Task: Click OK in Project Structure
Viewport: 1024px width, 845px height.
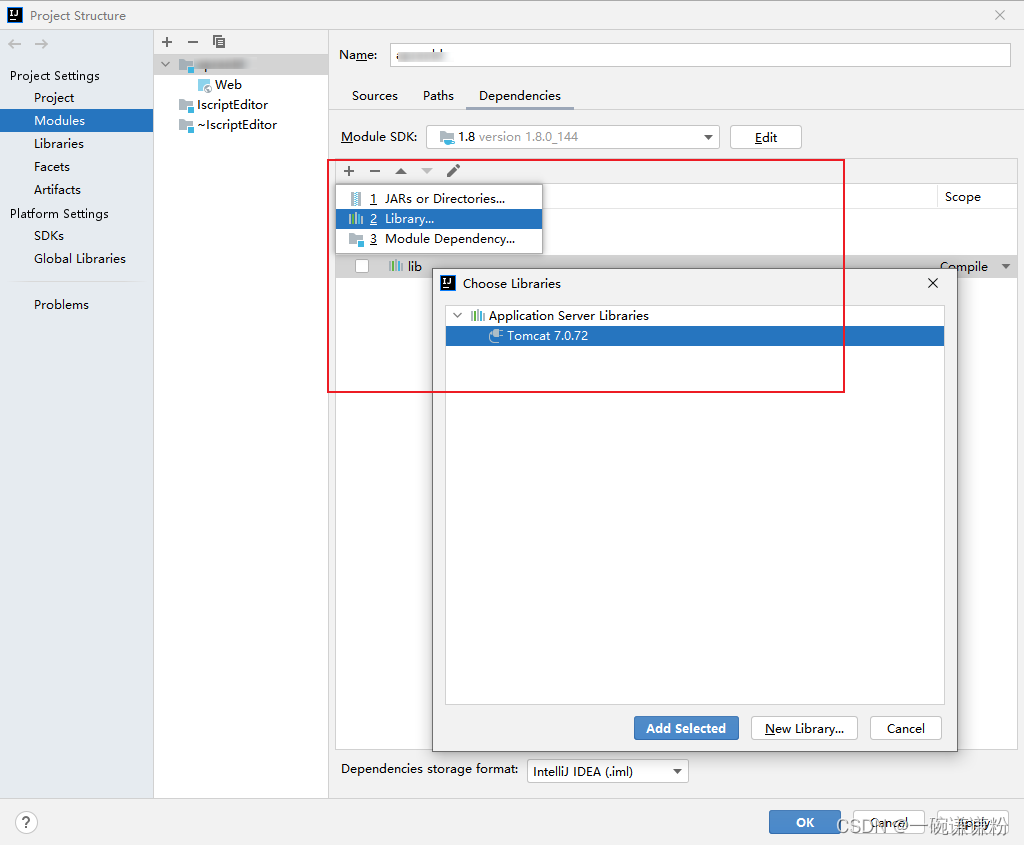Action: tap(805, 822)
